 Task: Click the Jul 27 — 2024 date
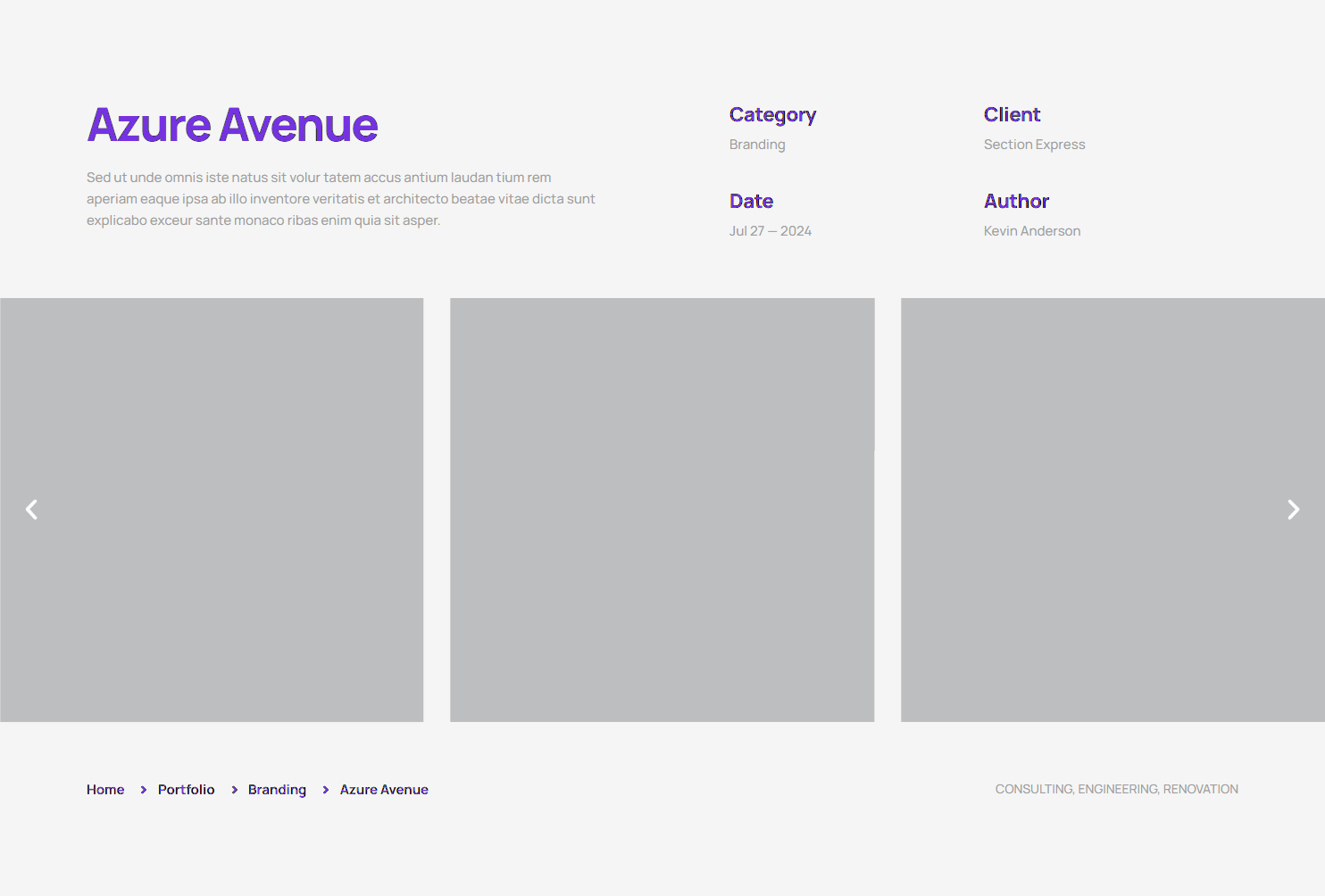(x=770, y=231)
